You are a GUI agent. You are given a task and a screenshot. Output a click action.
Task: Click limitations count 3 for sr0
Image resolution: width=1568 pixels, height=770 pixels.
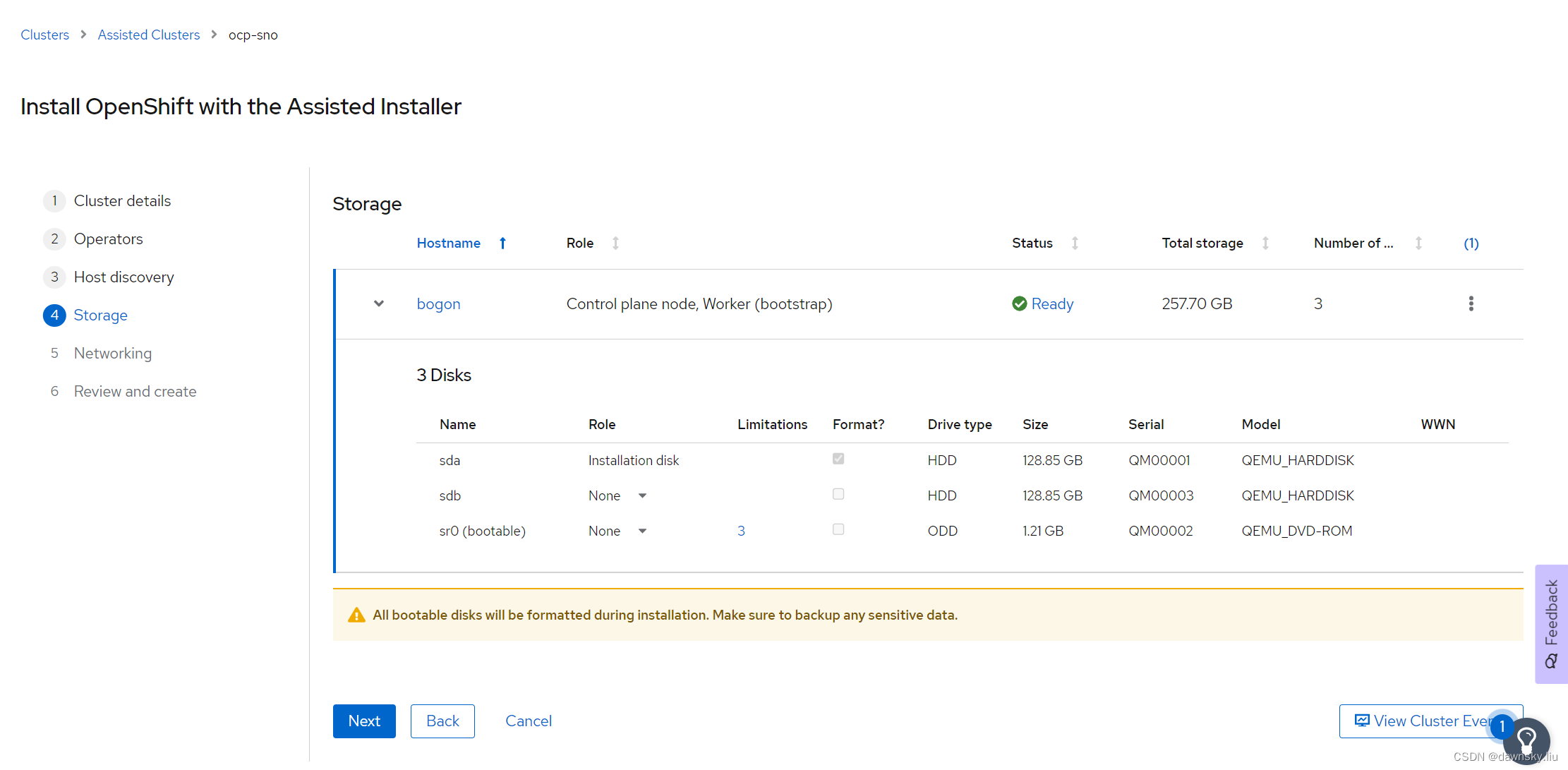(741, 531)
